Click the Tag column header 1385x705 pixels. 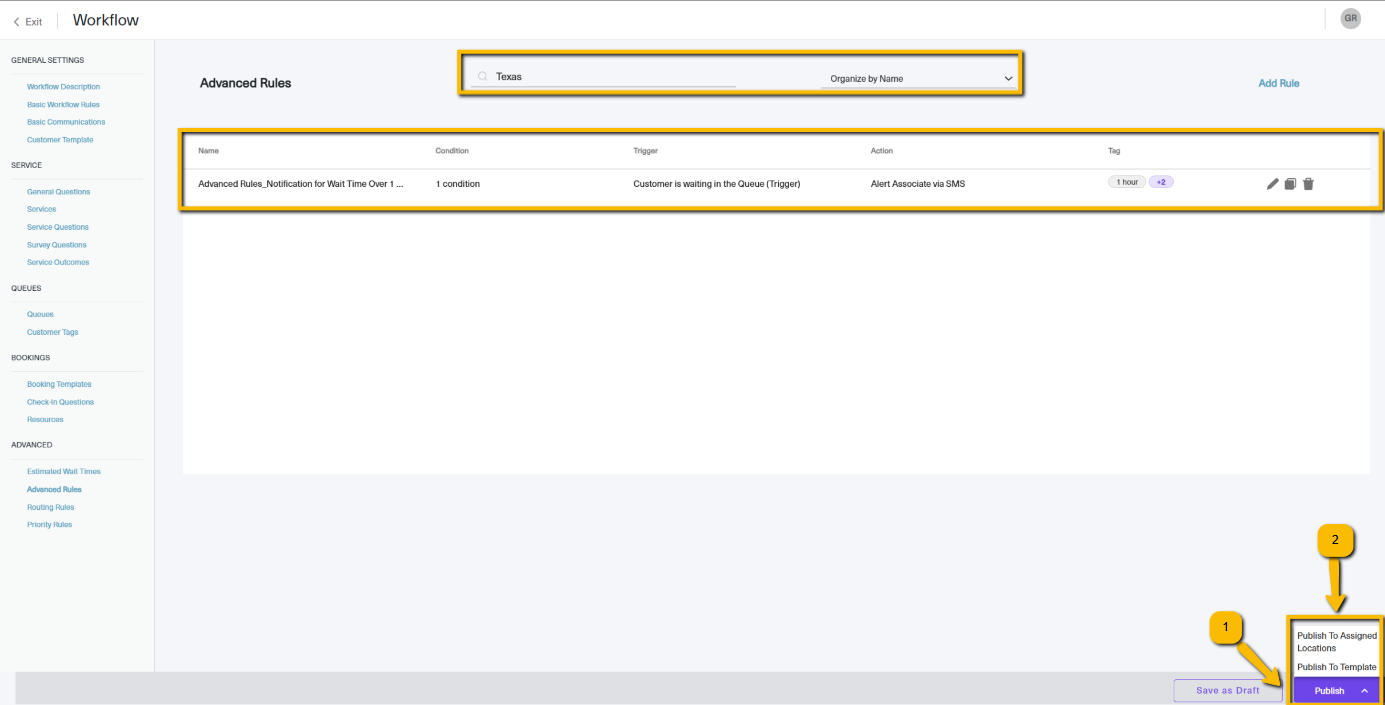(x=1114, y=151)
